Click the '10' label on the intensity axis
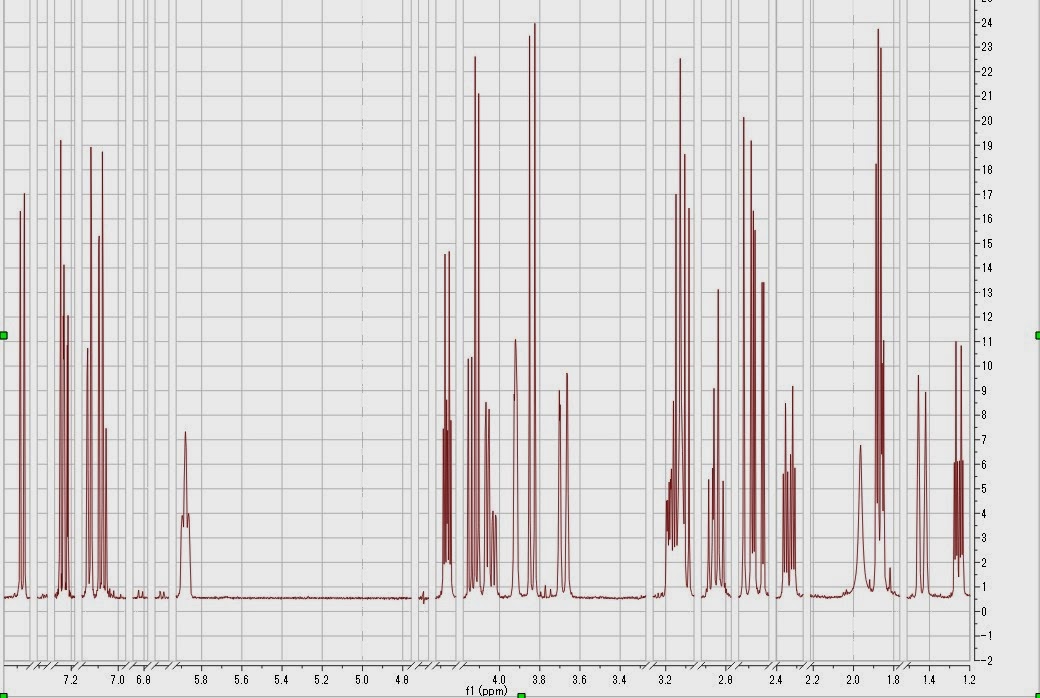The height and width of the screenshot is (698, 1040). click(987, 367)
